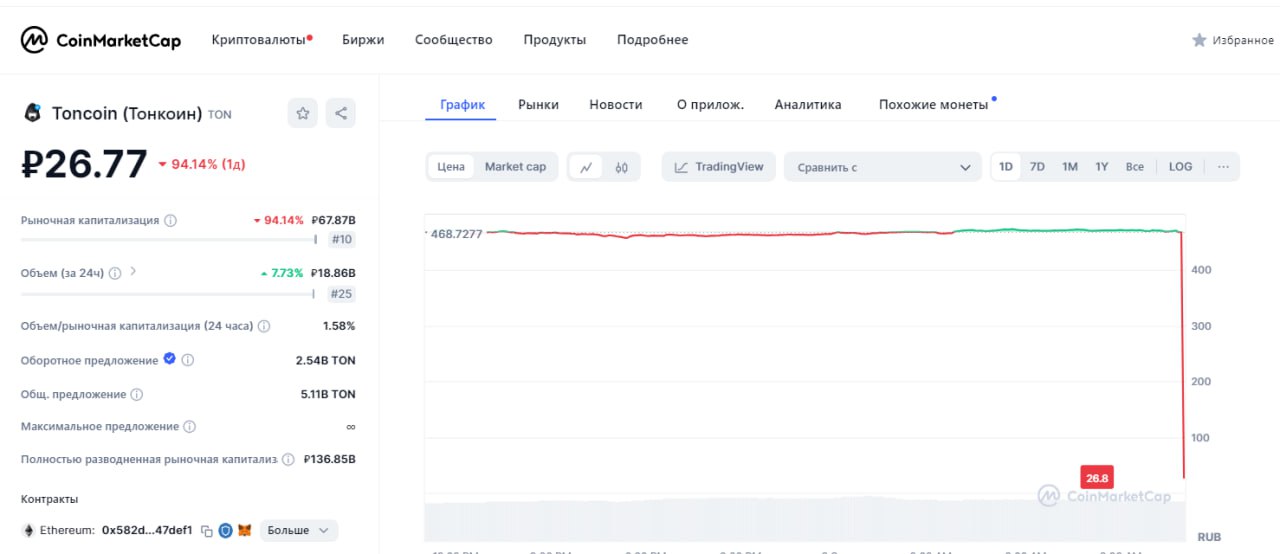Click the share icon next to Toncoin

[x=341, y=113]
